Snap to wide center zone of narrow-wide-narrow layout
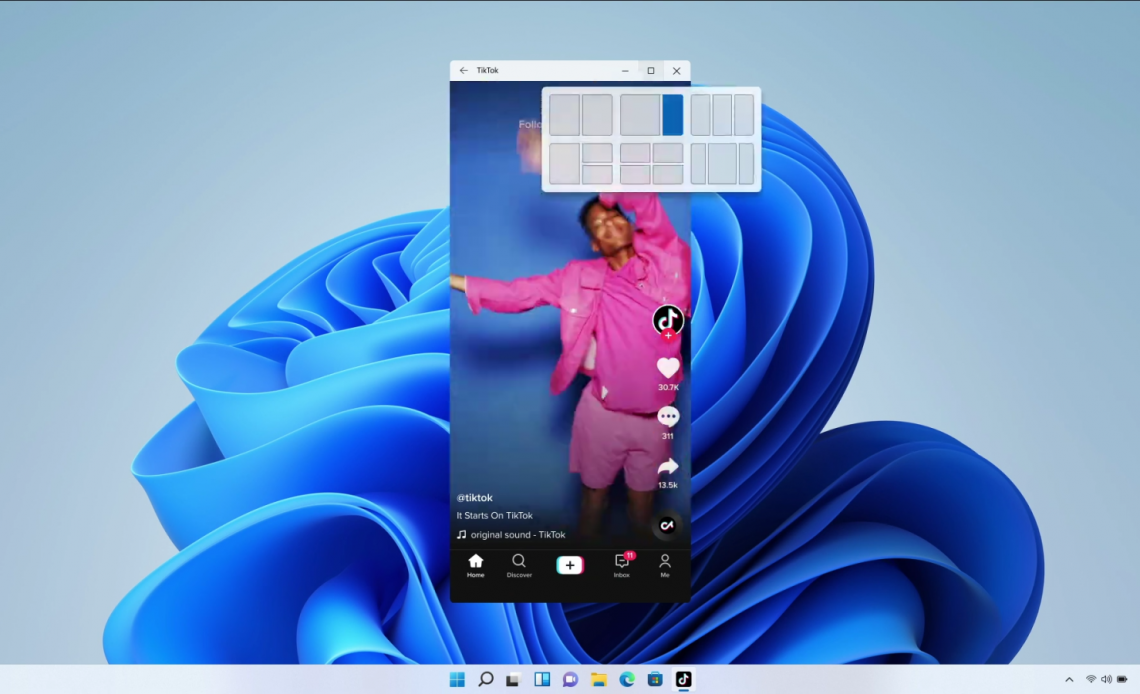The image size is (1140, 694). [x=722, y=164]
